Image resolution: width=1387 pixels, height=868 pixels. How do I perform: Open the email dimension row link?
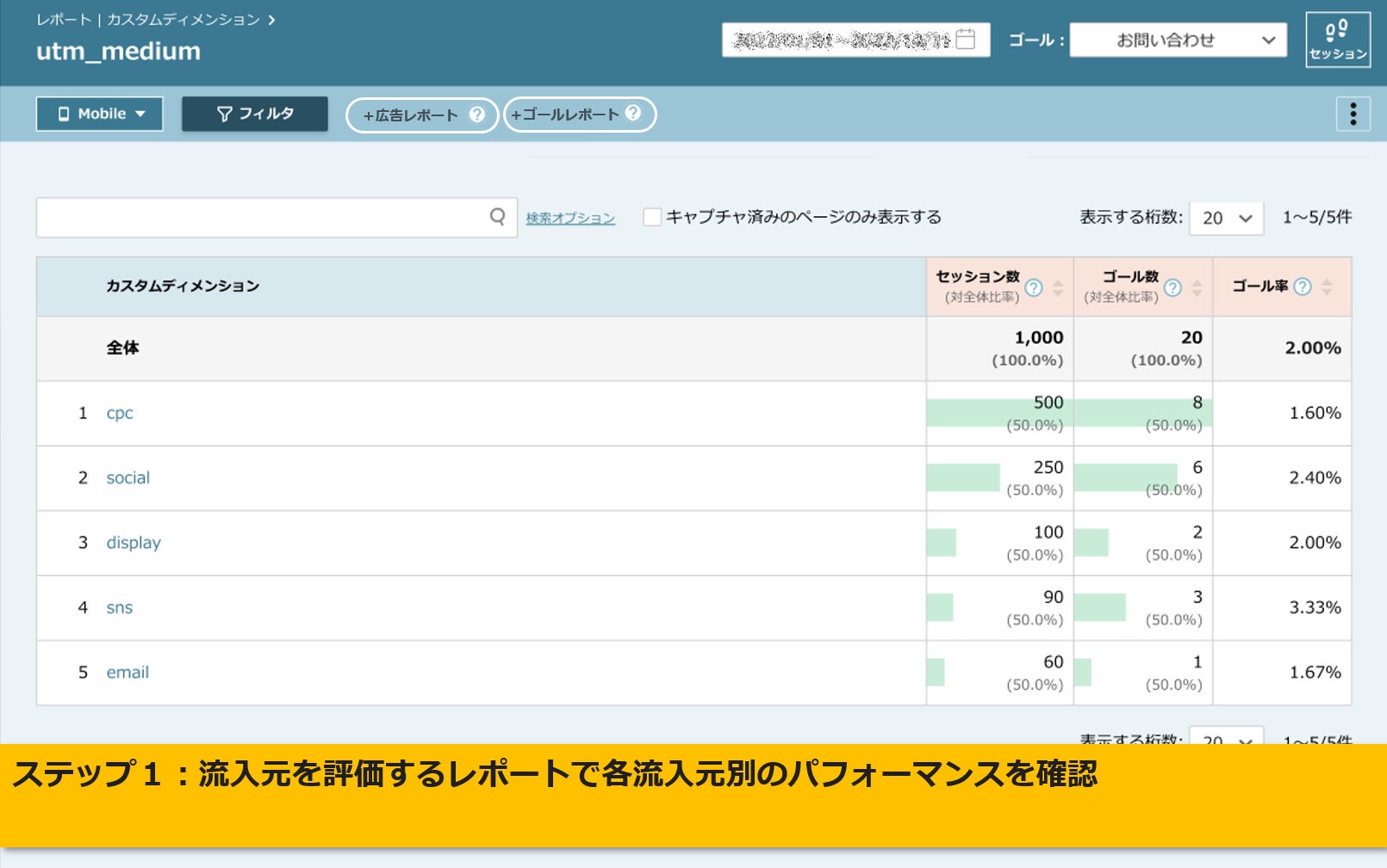click(x=128, y=673)
